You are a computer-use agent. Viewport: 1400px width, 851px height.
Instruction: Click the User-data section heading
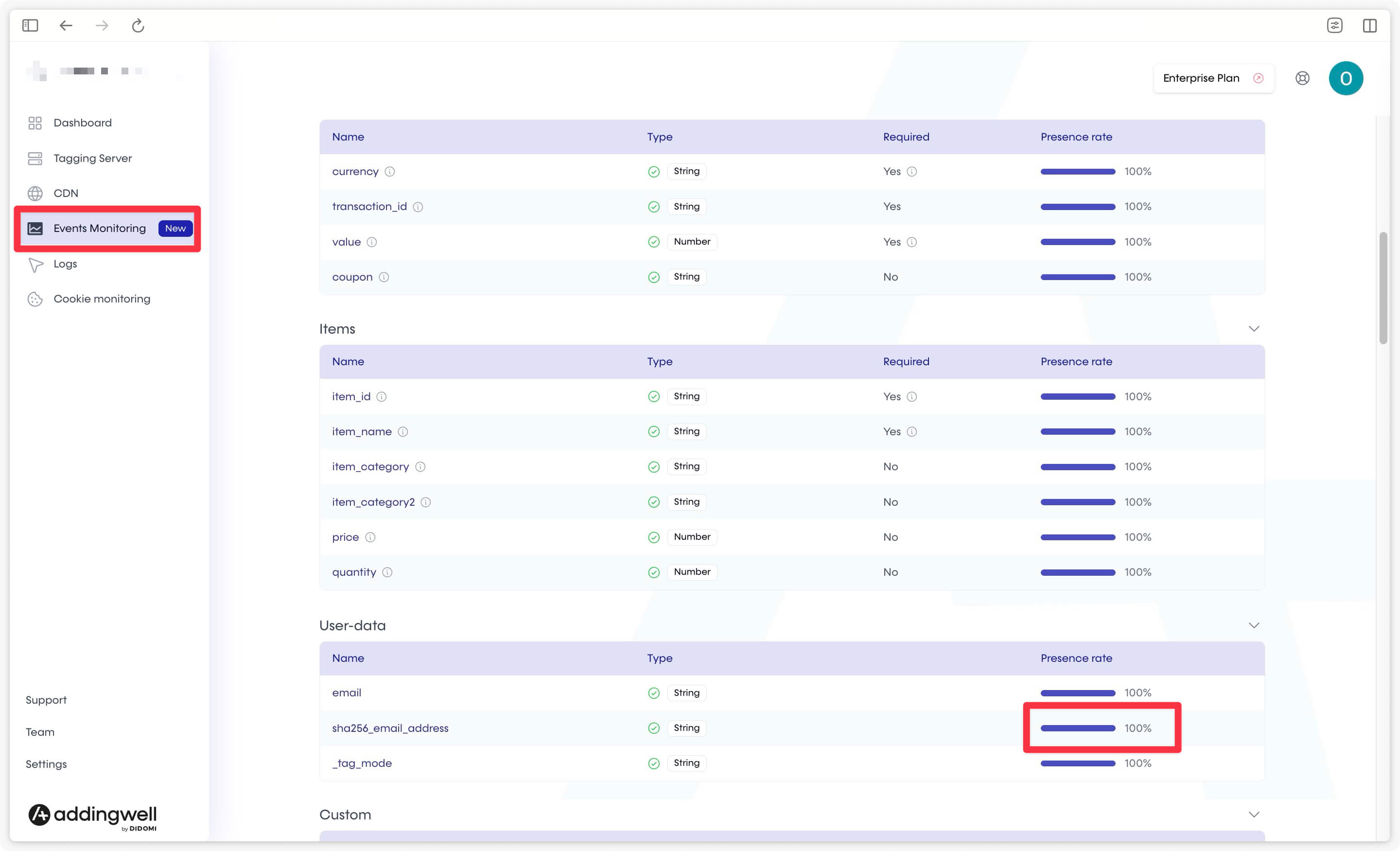coord(352,626)
